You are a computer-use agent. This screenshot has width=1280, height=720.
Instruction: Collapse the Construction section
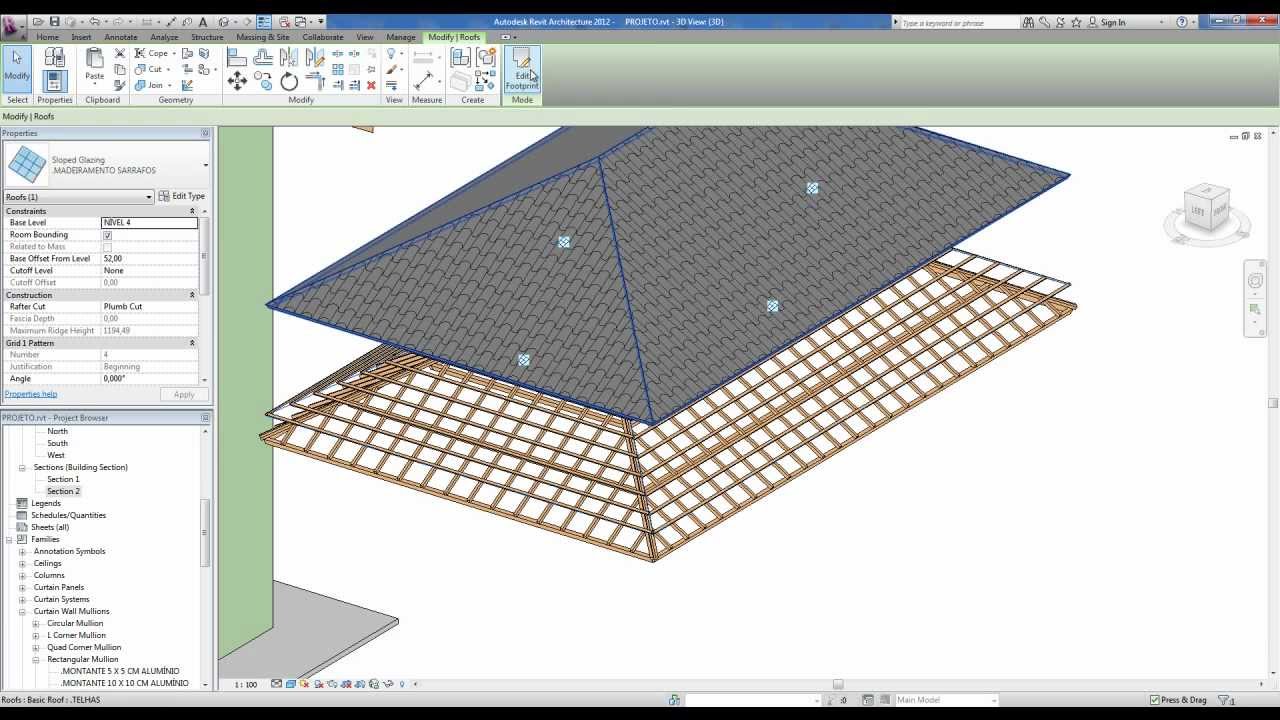click(x=192, y=295)
